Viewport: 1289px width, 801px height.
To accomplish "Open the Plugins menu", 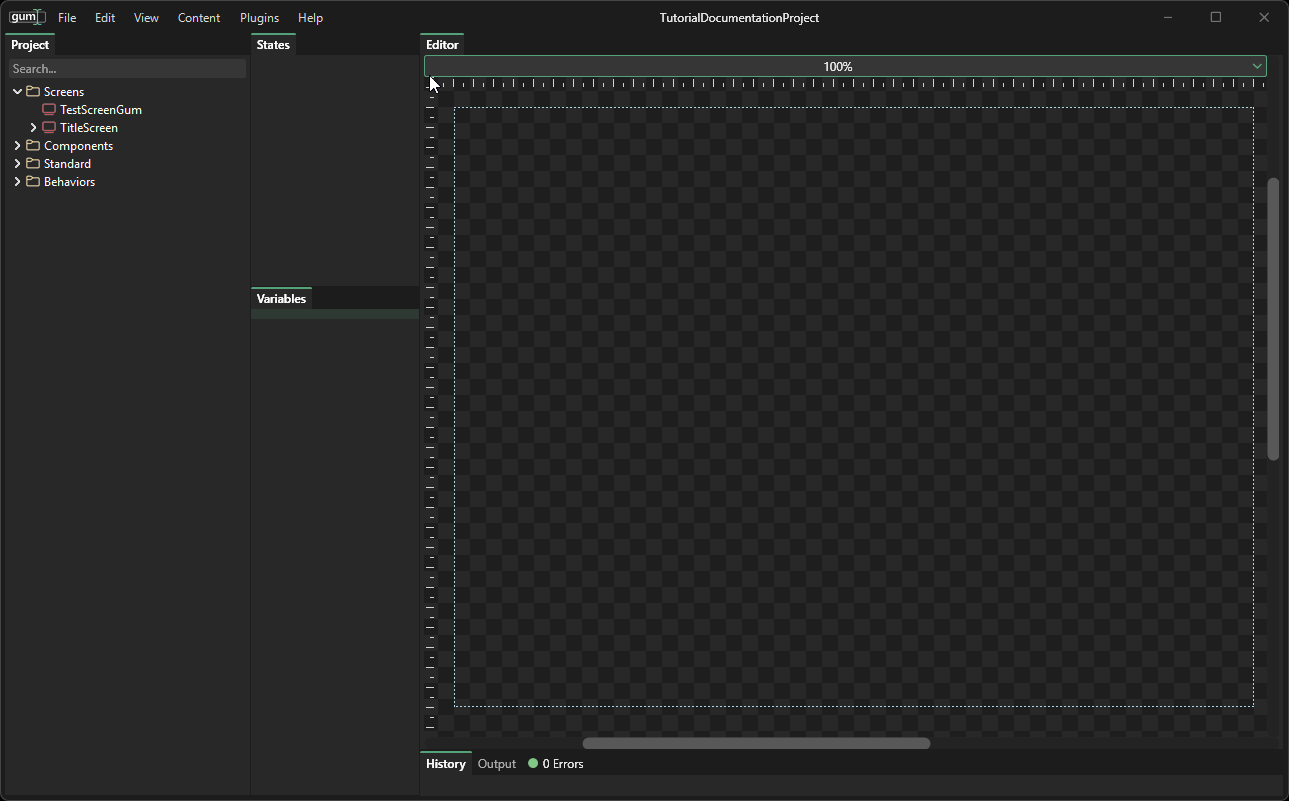I will click(259, 18).
